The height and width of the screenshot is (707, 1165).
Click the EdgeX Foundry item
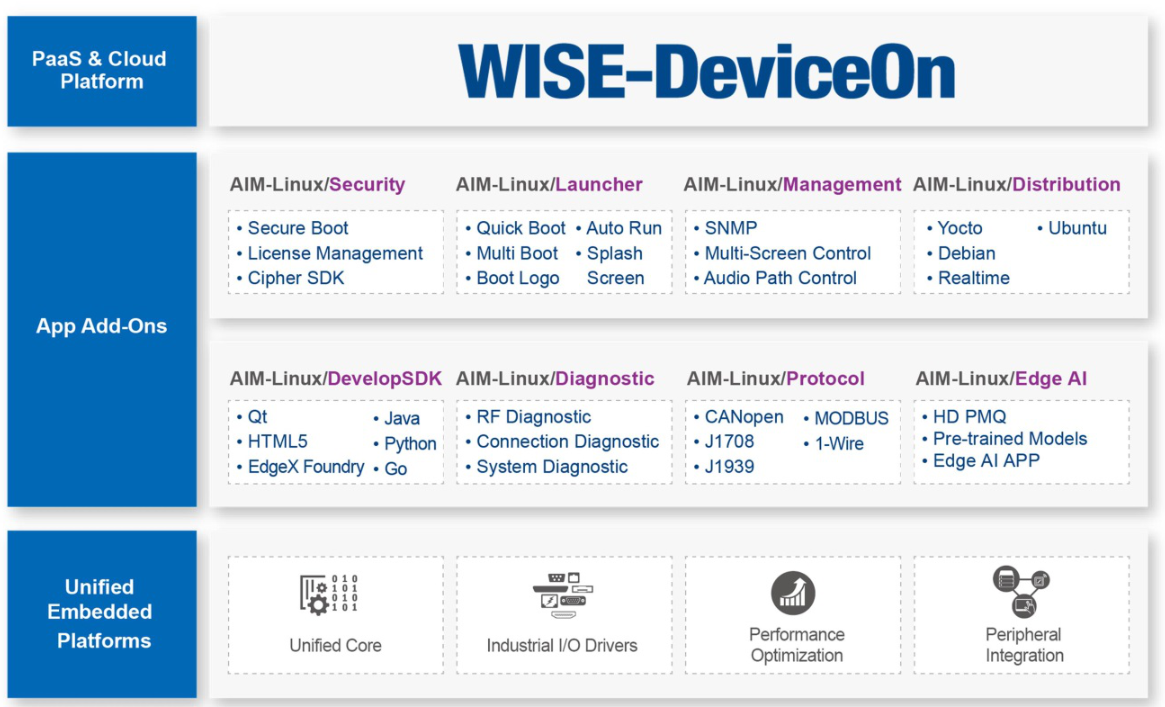click(x=305, y=466)
